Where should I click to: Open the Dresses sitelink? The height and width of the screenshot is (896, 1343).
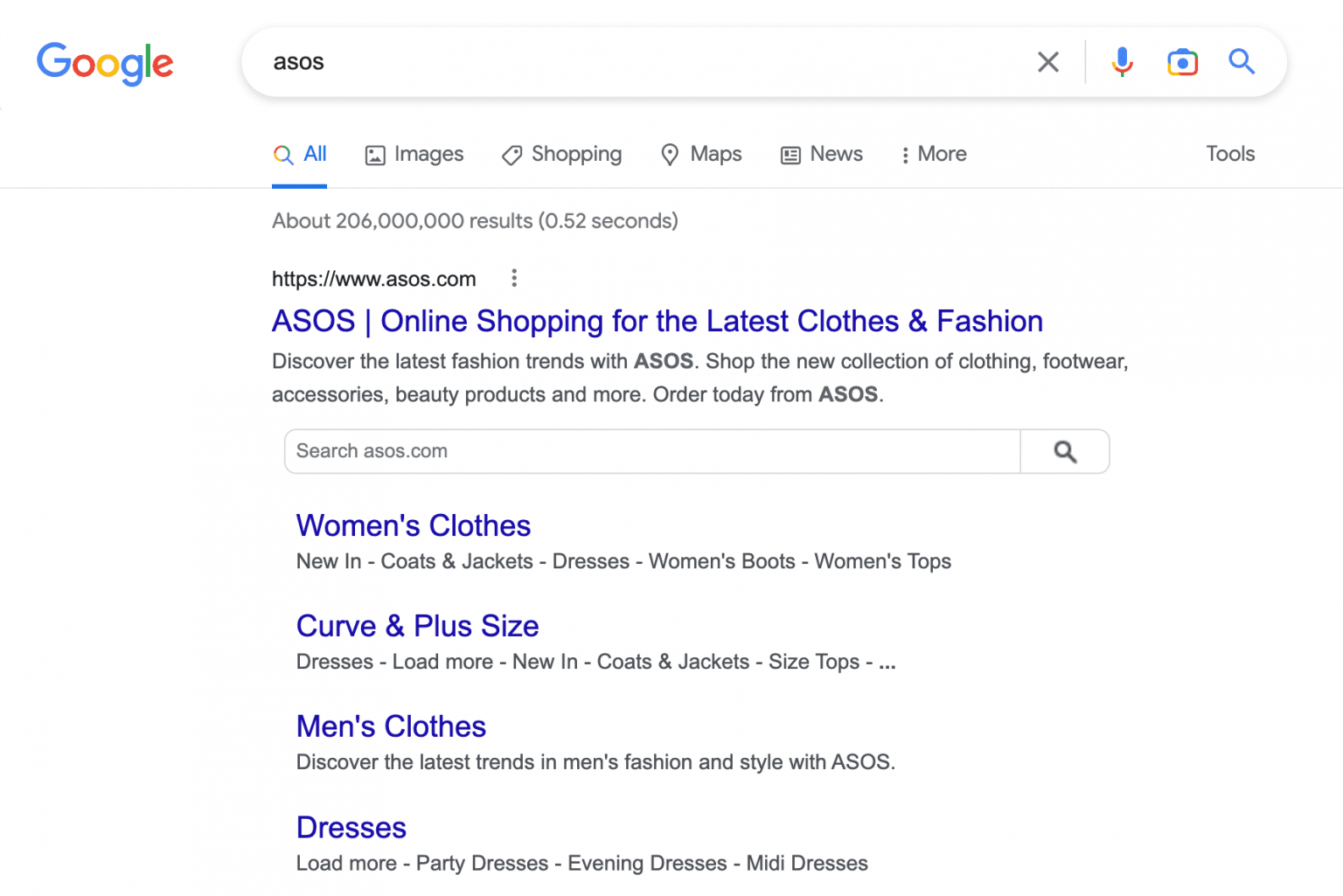(x=351, y=827)
